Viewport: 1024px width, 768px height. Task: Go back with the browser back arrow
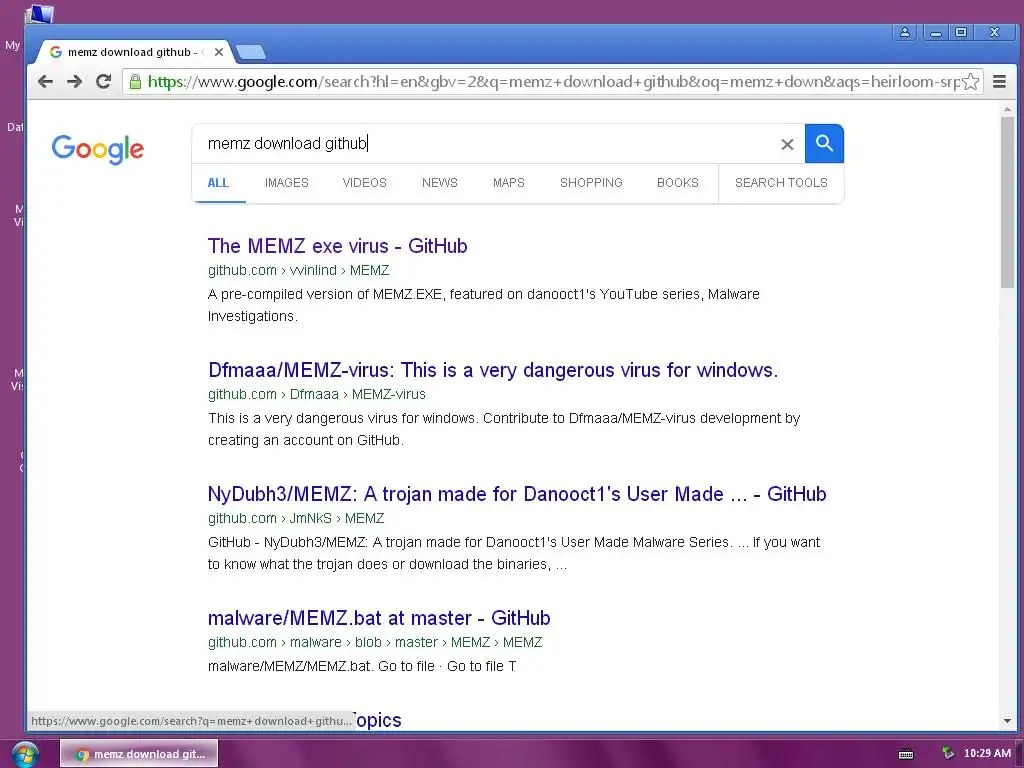[45, 82]
